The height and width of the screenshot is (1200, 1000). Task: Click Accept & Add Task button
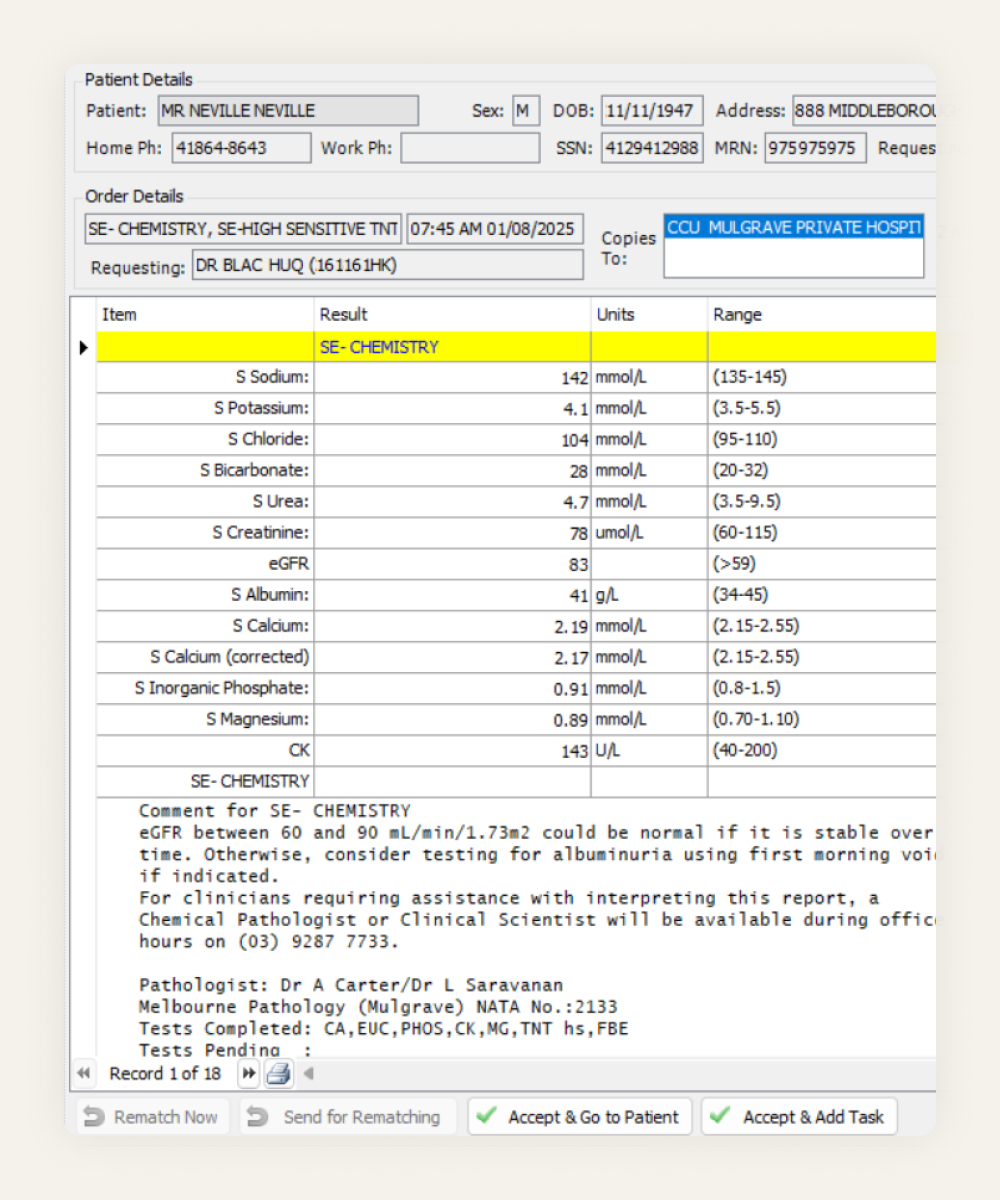(800, 1117)
